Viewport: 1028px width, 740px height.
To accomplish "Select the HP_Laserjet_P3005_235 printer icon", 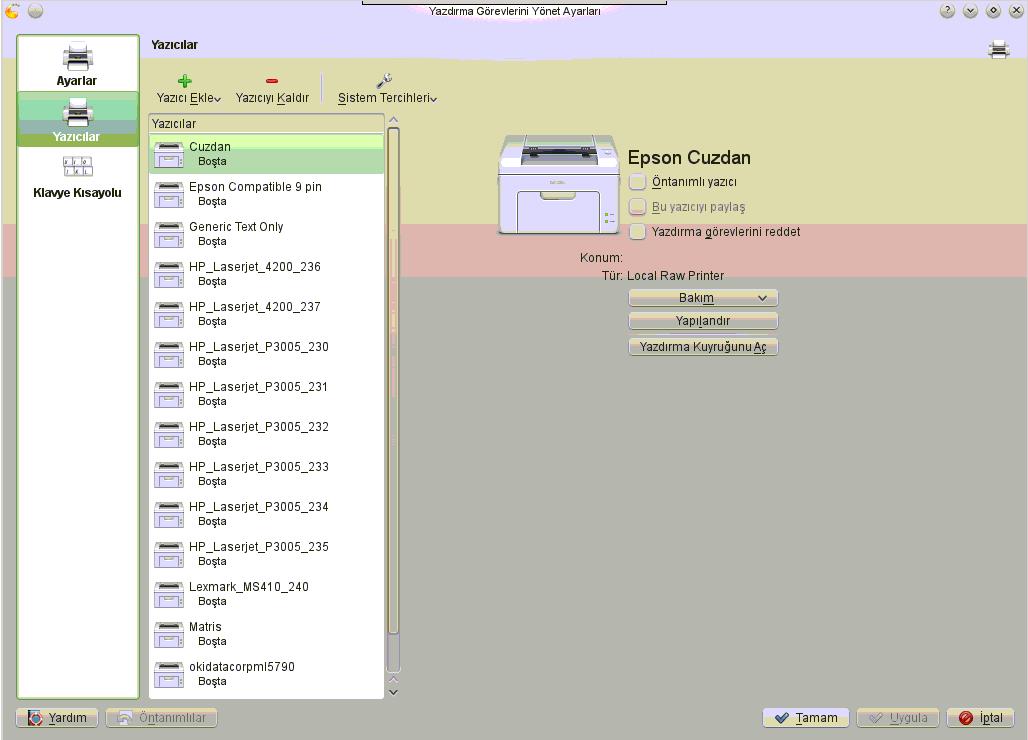I will click(x=168, y=554).
